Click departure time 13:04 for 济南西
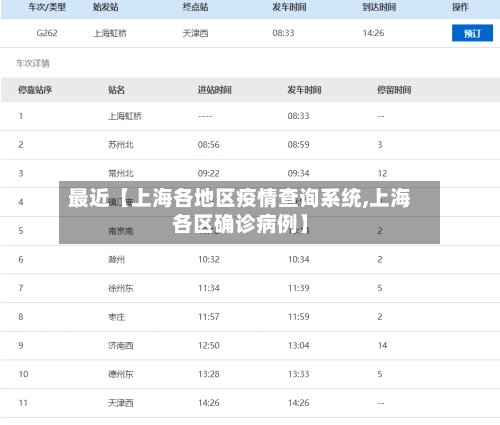The height and width of the screenshot is (425, 500). [x=298, y=345]
